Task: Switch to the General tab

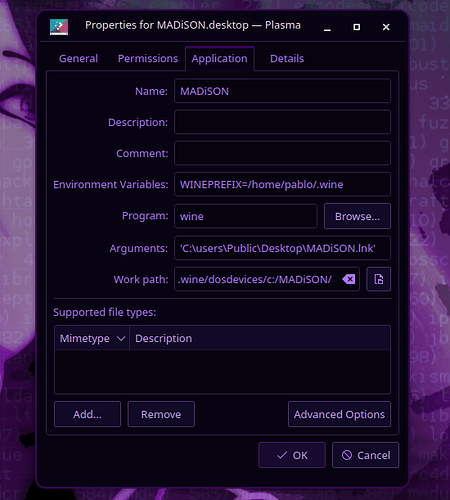Action: (x=78, y=59)
